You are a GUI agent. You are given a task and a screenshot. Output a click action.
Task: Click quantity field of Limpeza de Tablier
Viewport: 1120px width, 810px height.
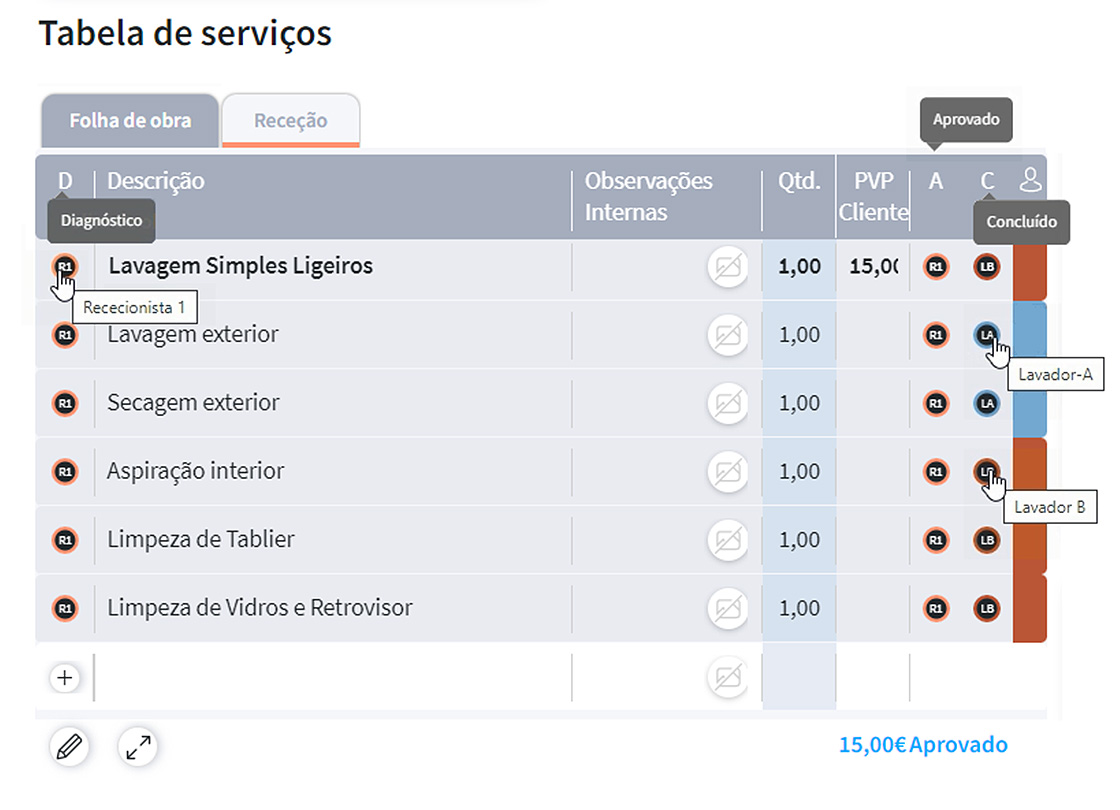[x=798, y=540]
